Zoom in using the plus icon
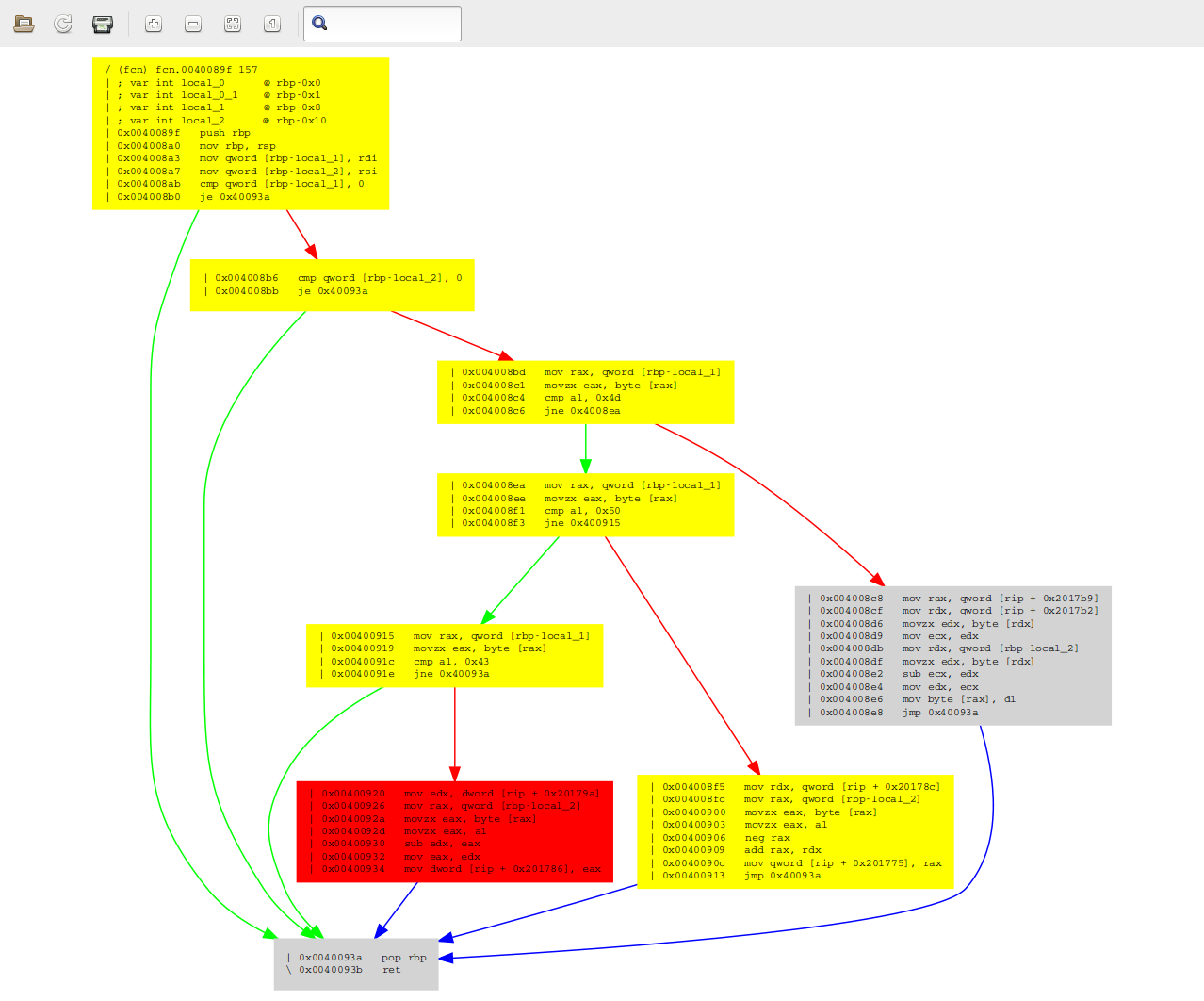Screen dimensions: 1204x1001 click(153, 23)
